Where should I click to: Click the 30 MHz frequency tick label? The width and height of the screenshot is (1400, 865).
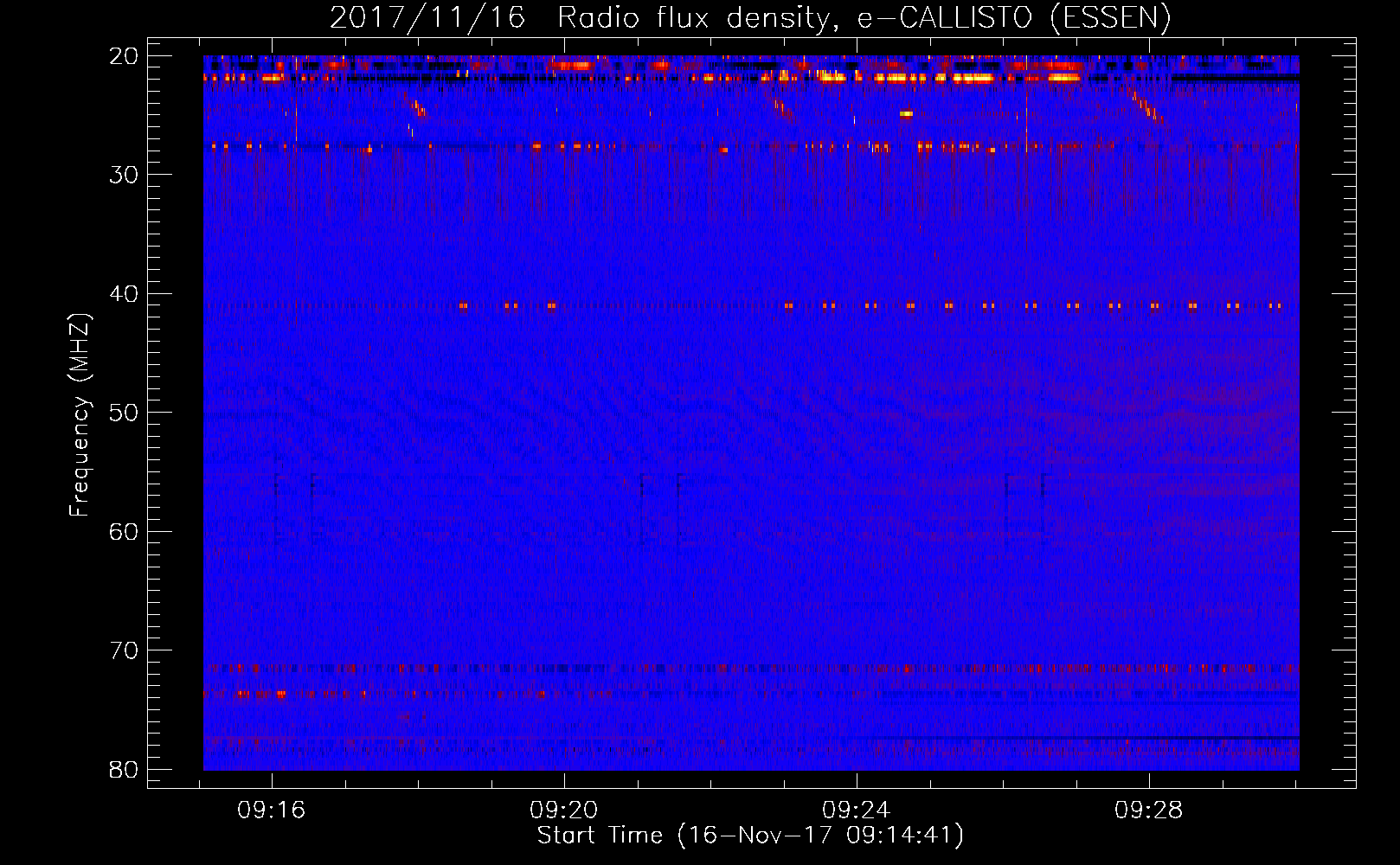(x=124, y=175)
